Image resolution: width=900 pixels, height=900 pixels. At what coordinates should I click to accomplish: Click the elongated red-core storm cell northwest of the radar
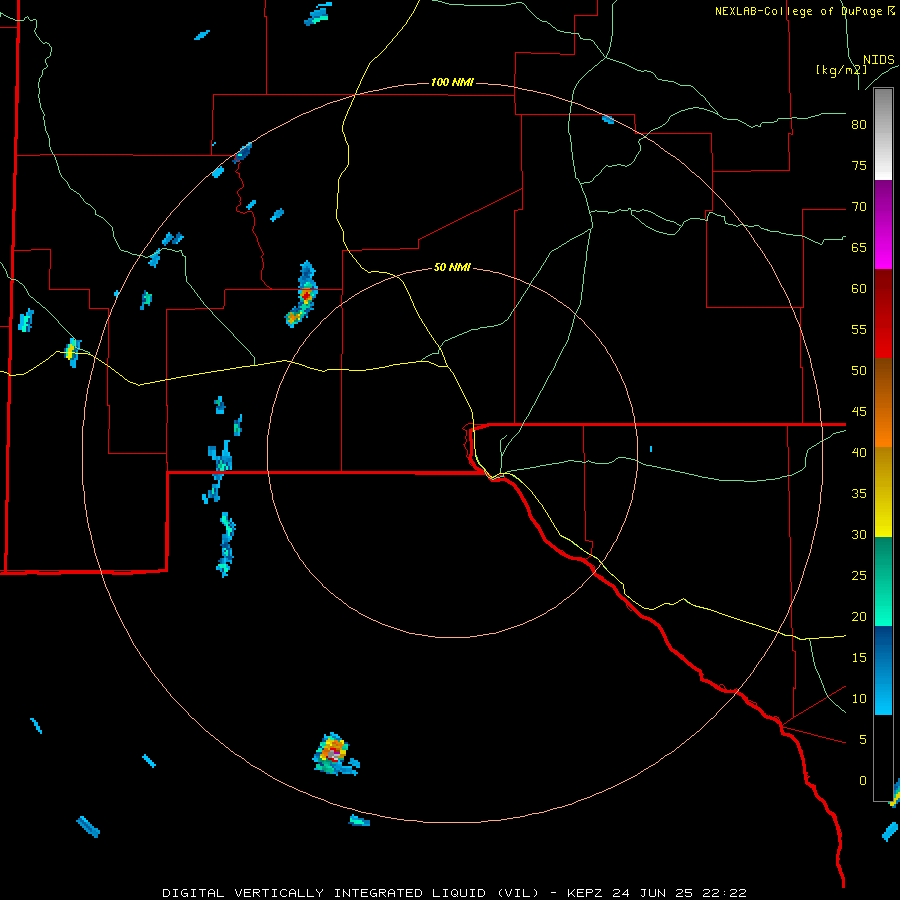point(302,294)
